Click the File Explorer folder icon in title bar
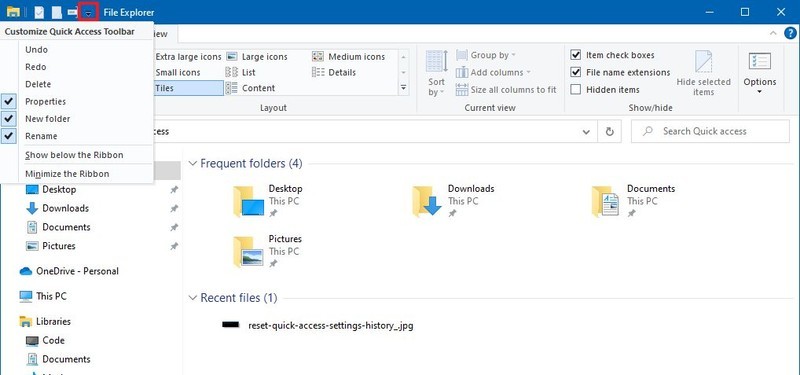800x375 pixels. click(13, 12)
